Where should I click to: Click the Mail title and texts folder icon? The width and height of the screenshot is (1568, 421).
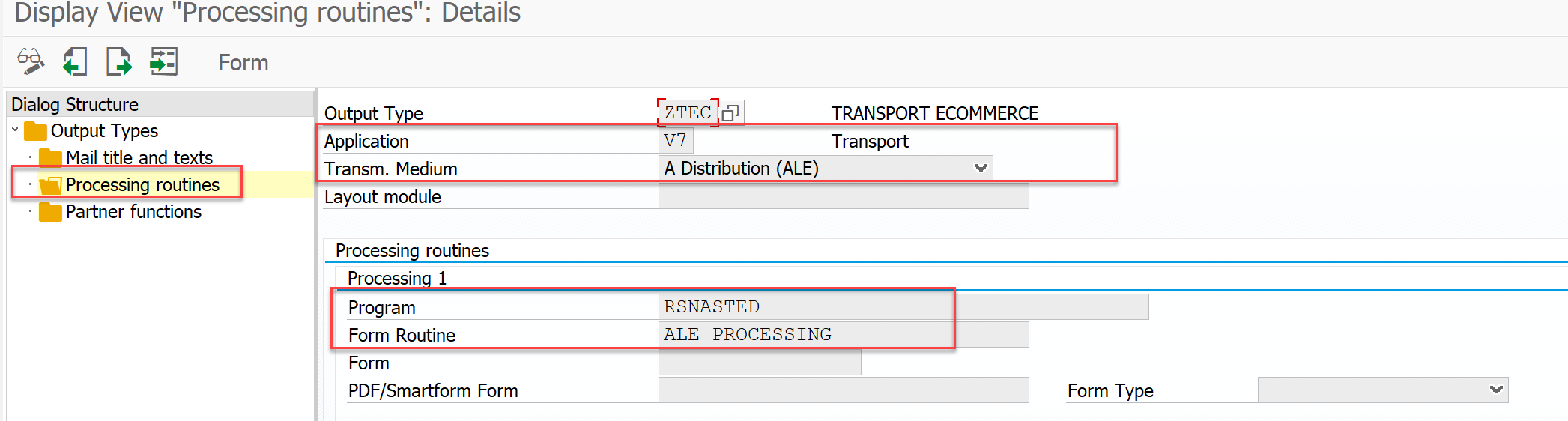click(x=50, y=157)
